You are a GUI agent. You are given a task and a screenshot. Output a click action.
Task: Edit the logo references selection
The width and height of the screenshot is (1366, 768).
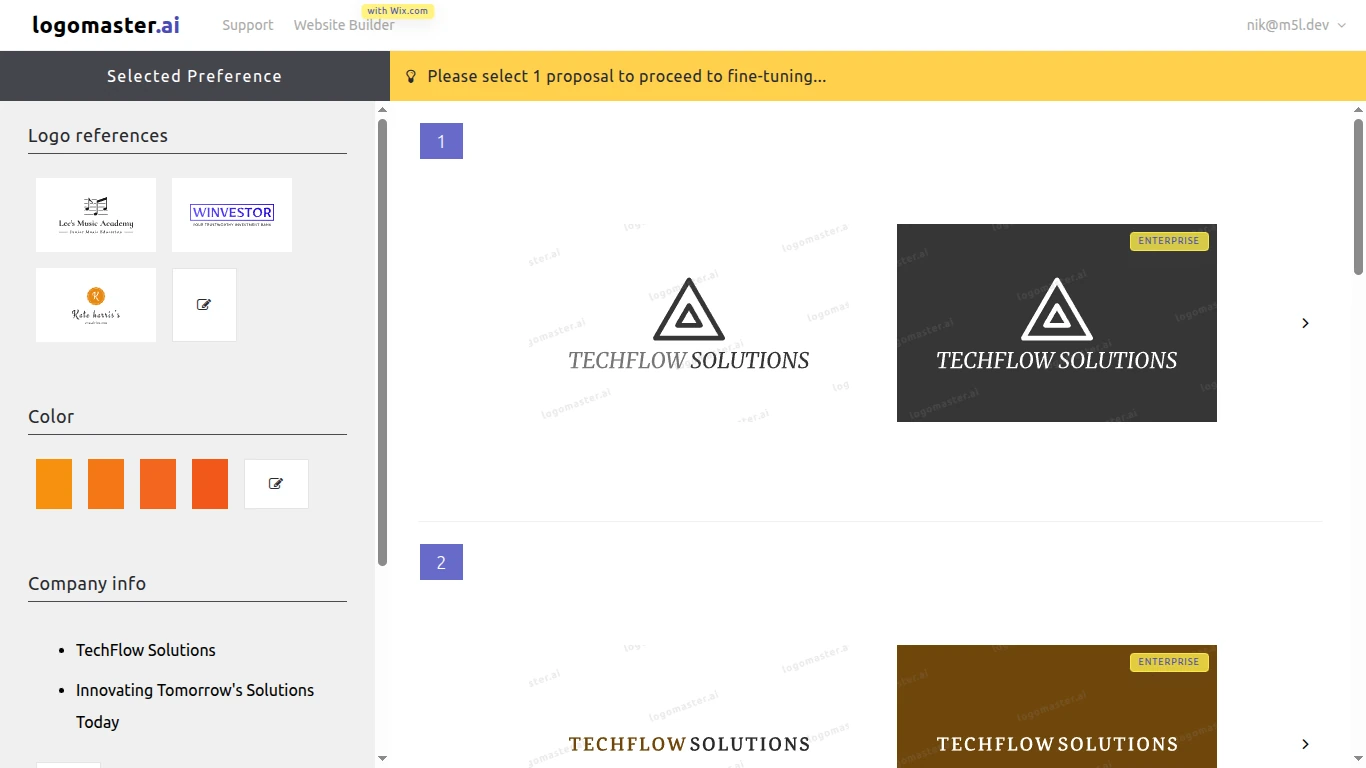click(x=204, y=305)
